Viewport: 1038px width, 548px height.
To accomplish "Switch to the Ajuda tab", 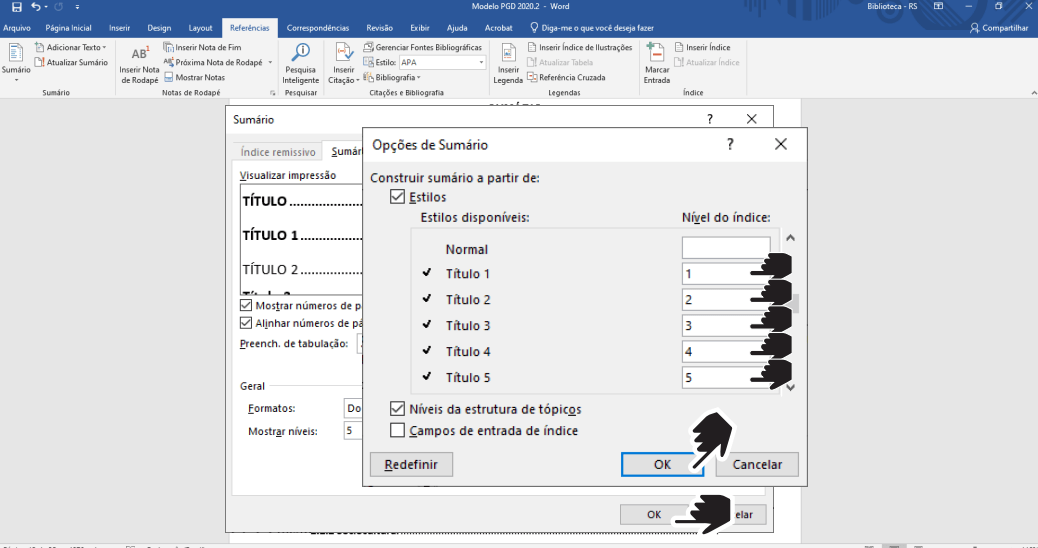I will tap(457, 28).
